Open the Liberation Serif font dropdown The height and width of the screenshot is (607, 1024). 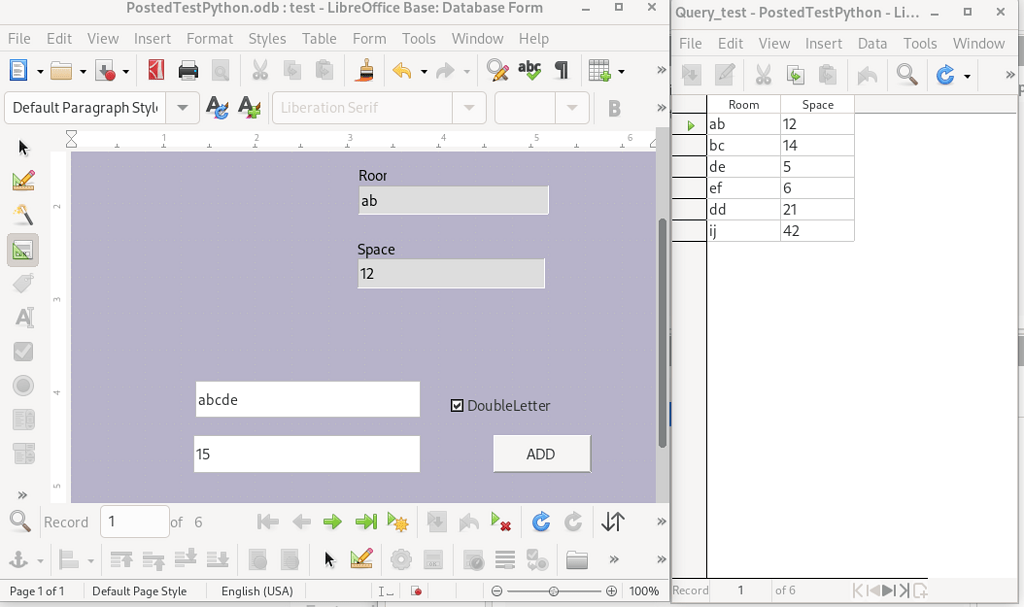(x=469, y=107)
